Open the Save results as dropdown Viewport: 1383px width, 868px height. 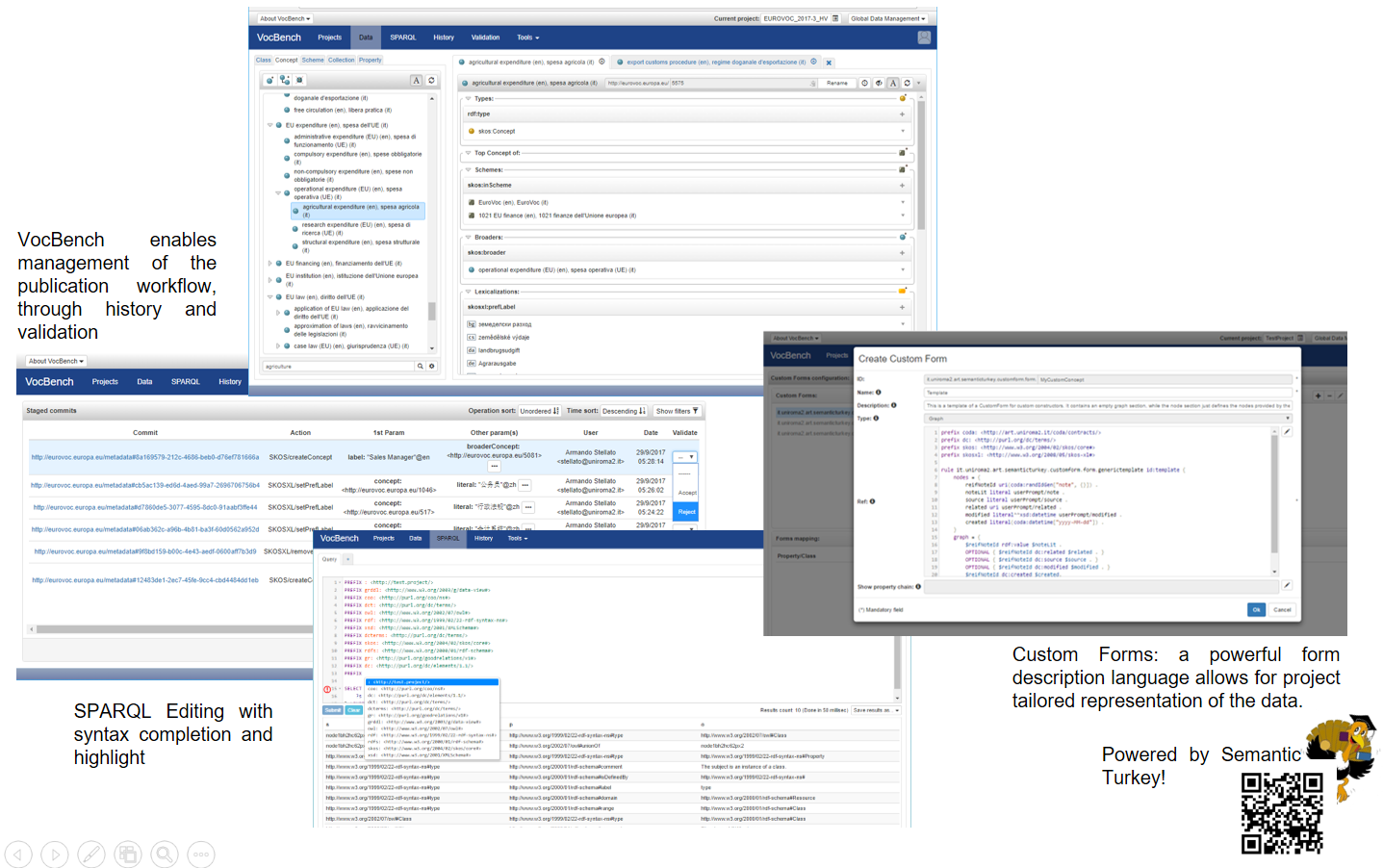pyautogui.click(x=876, y=710)
